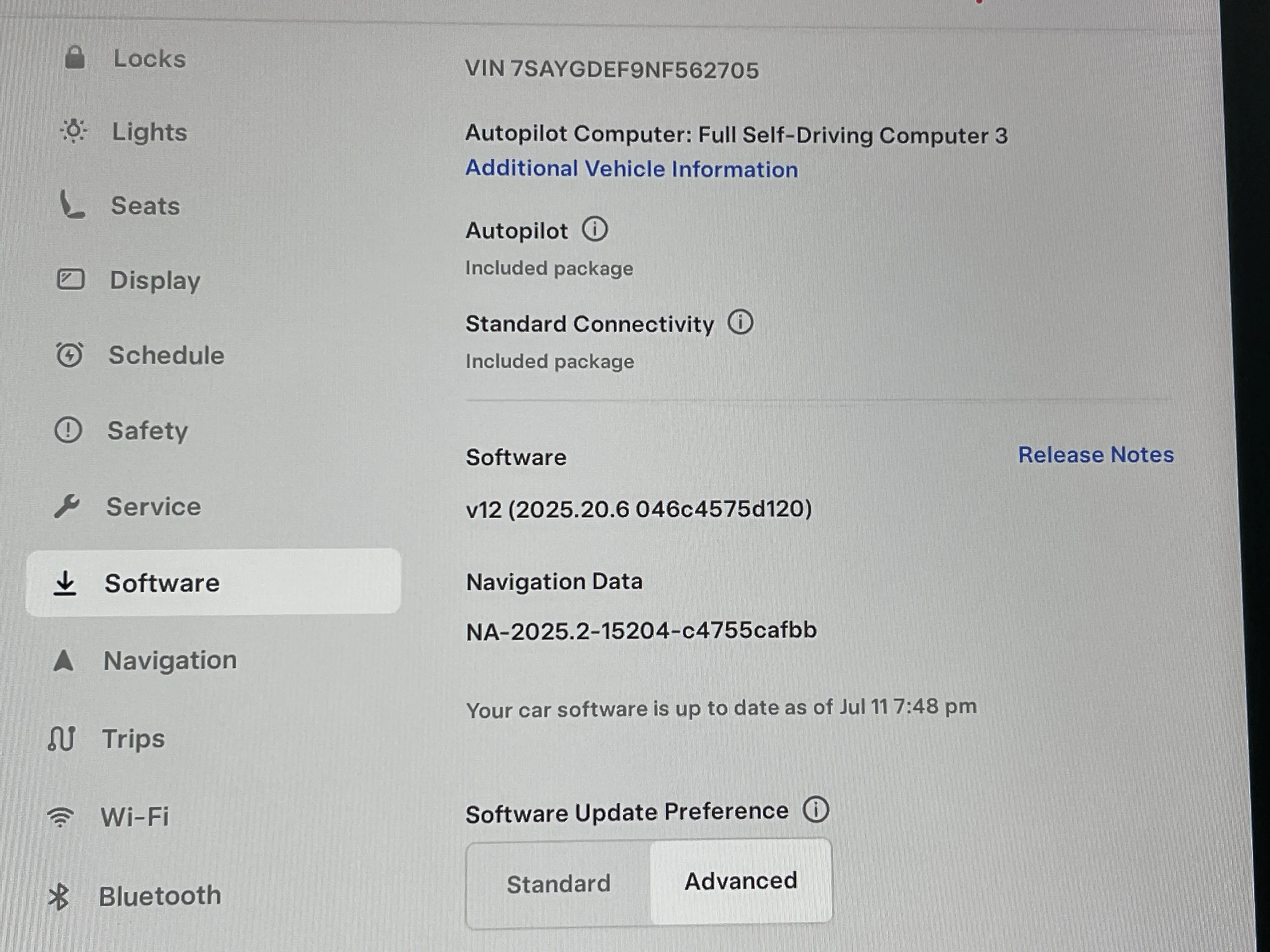
Task: Click the VIN 7SAYGDEF9NF562705 text
Action: [x=612, y=70]
